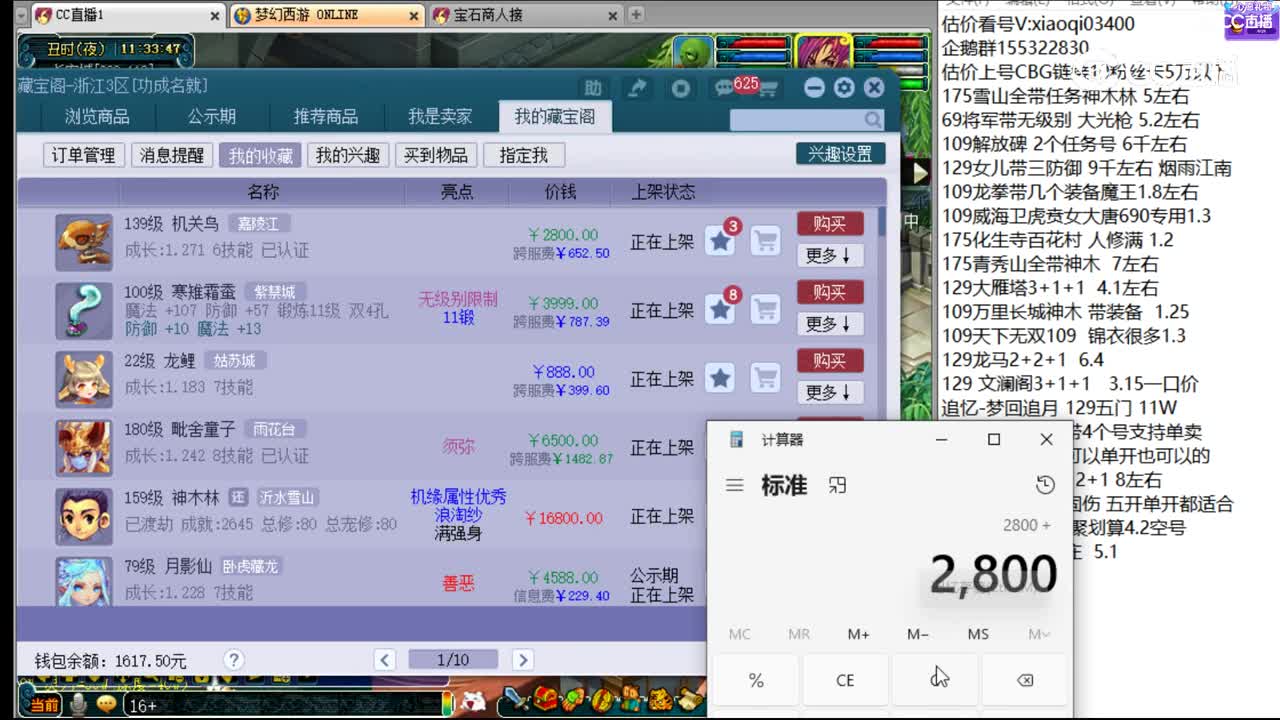Open the M memory dropdown in calculator
The height and width of the screenshot is (720, 1280).
pyautogui.click(x=1038, y=634)
